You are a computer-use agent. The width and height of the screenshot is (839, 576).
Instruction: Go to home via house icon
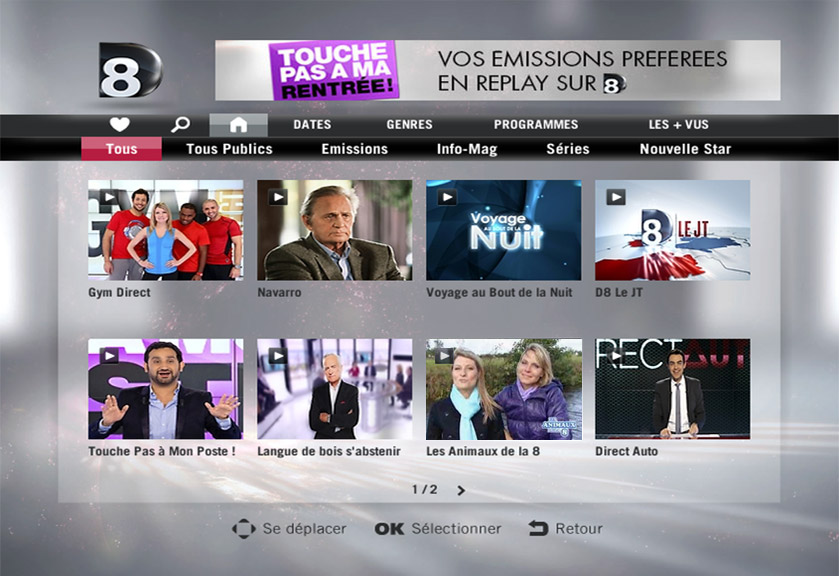coord(238,125)
